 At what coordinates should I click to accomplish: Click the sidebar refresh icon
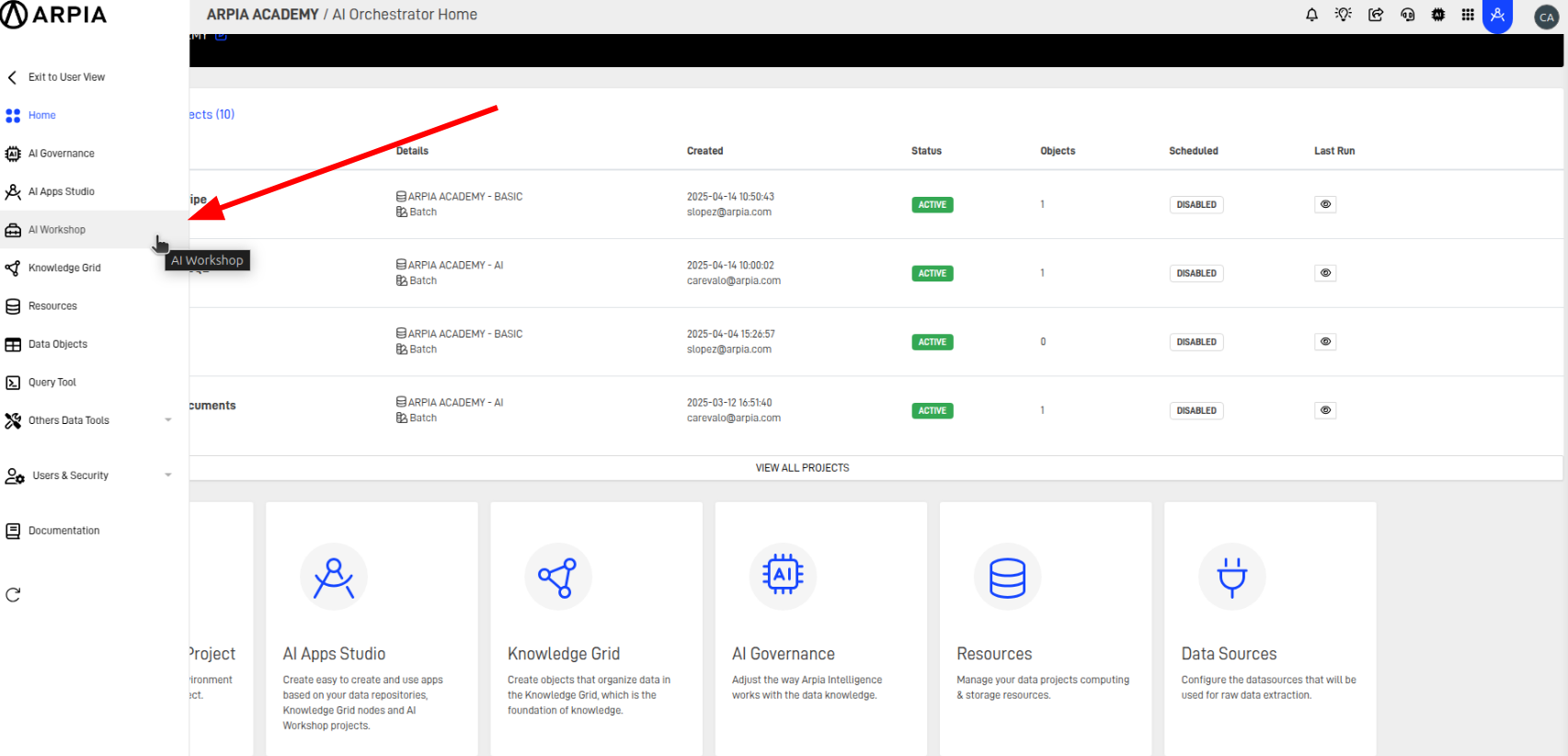coord(13,595)
